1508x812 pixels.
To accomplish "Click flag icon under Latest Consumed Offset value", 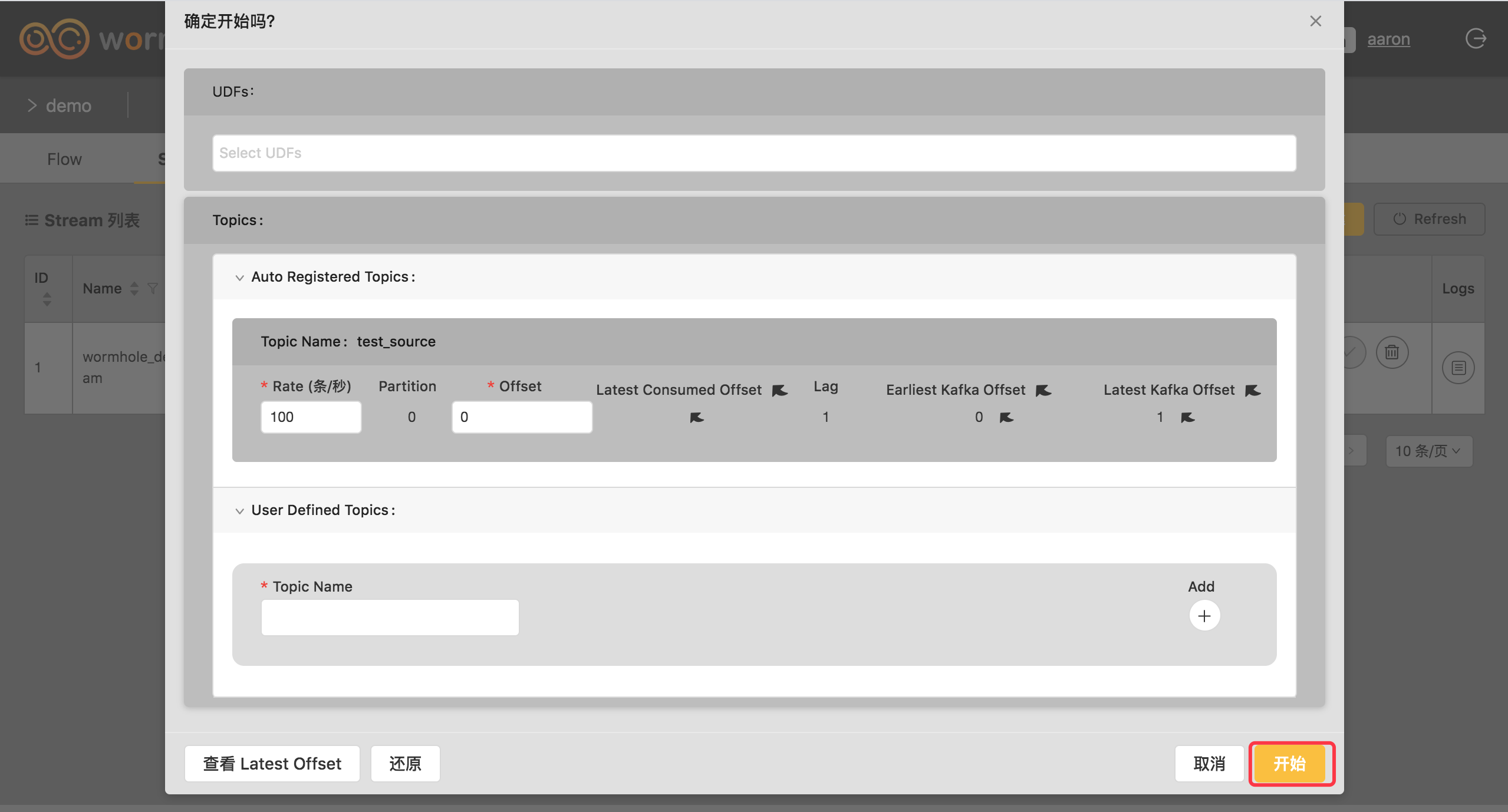I will click(x=696, y=418).
